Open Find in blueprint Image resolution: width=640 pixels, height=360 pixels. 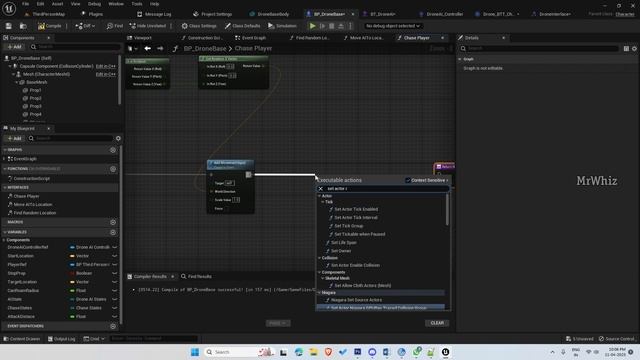[114, 26]
